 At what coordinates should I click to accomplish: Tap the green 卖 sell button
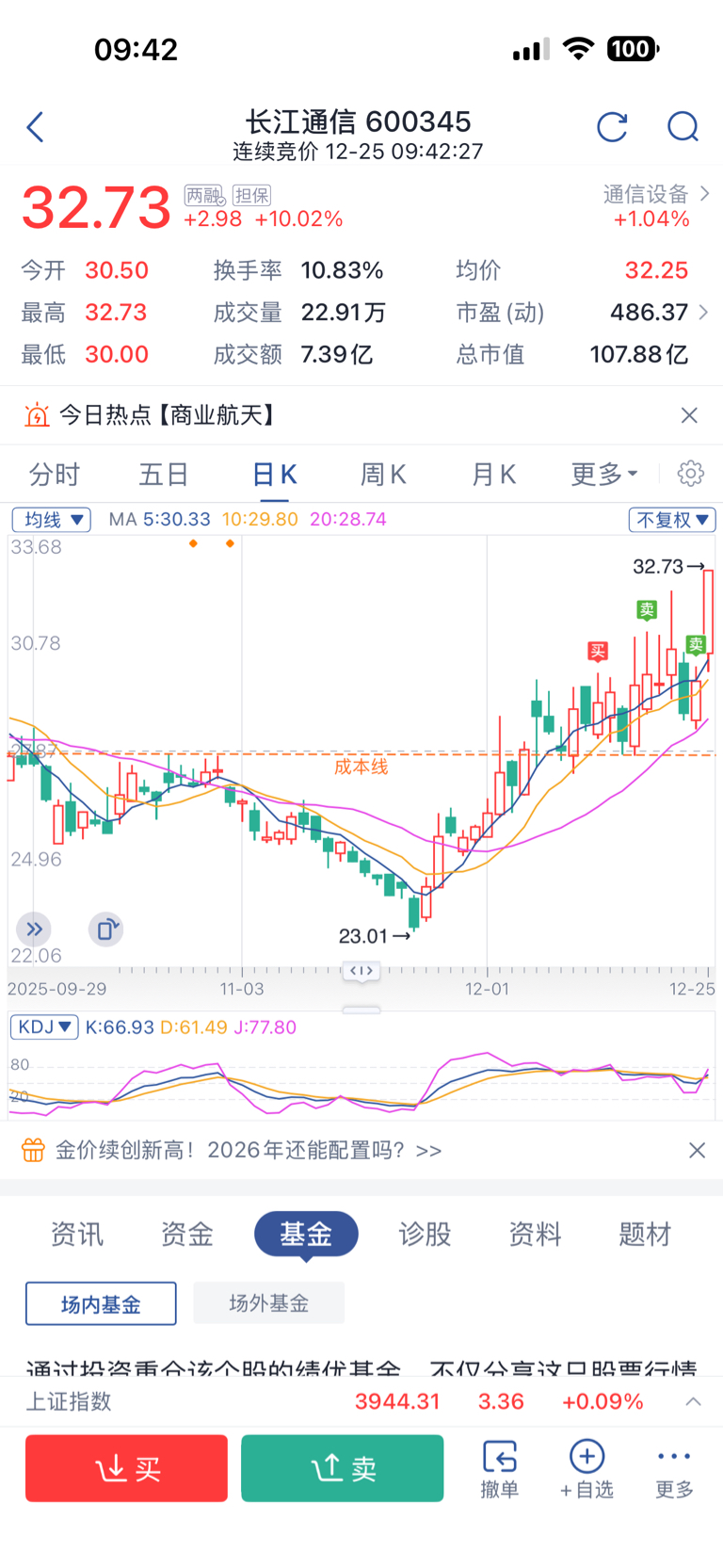click(x=343, y=1468)
